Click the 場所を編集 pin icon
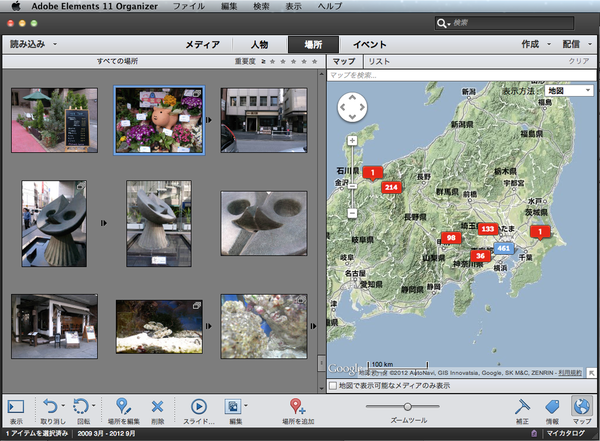 coord(123,406)
